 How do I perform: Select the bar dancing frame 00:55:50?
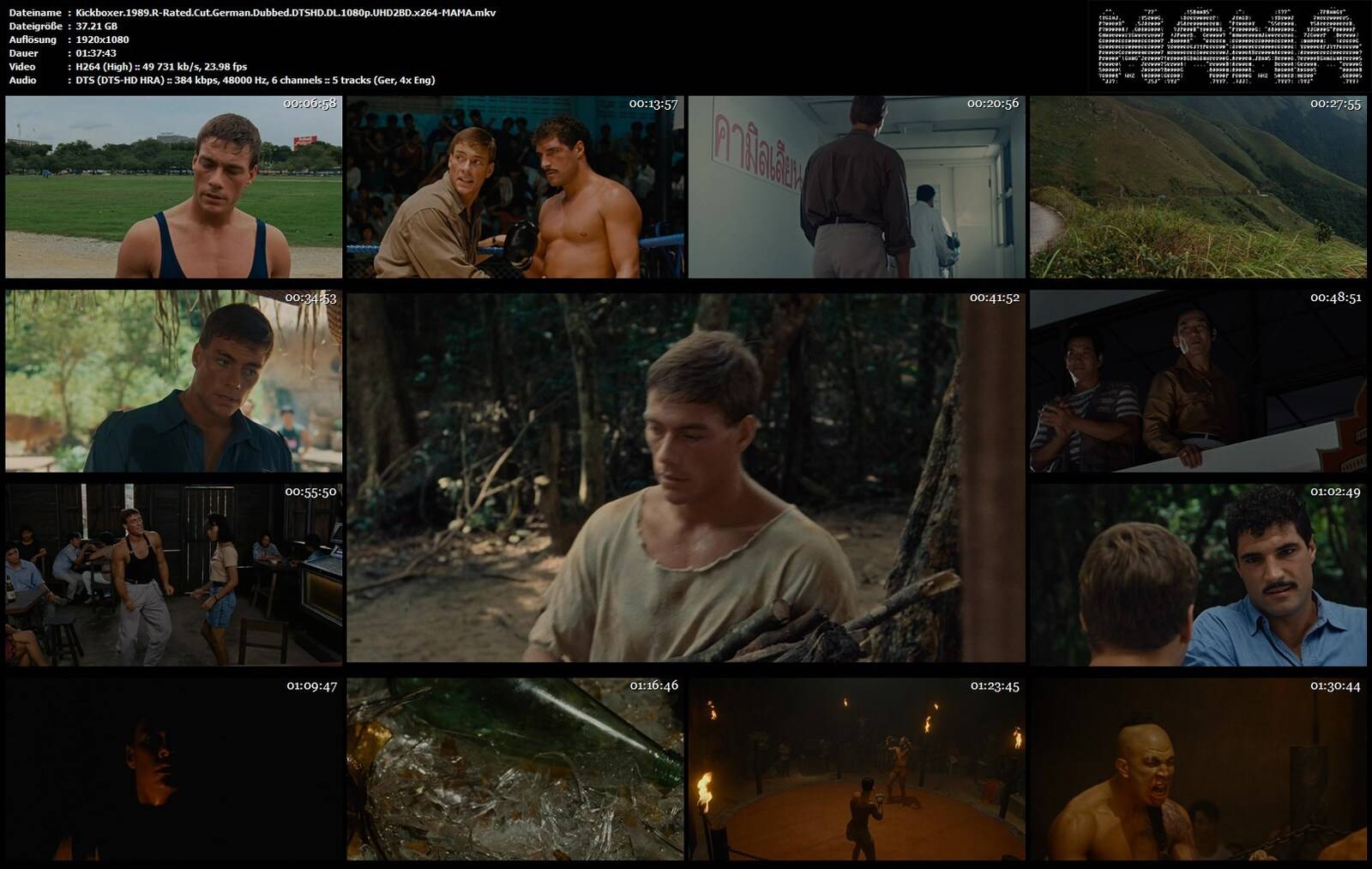coord(174,575)
